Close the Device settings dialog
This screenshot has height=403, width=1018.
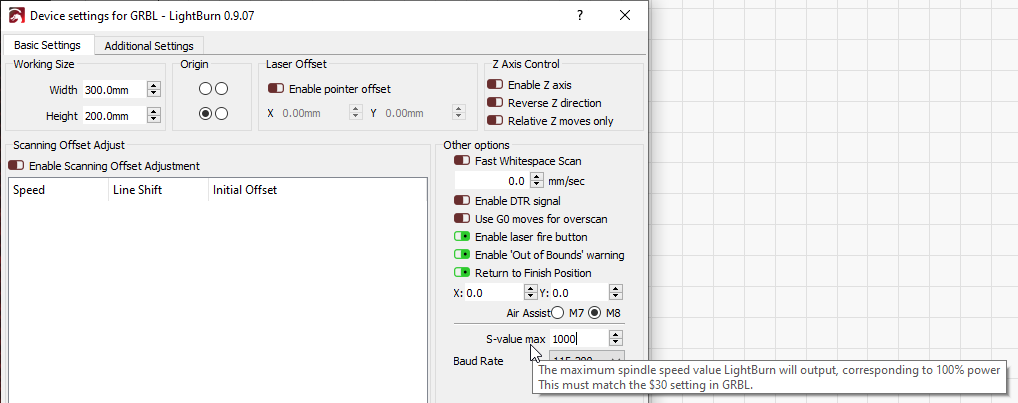pyautogui.click(x=625, y=15)
